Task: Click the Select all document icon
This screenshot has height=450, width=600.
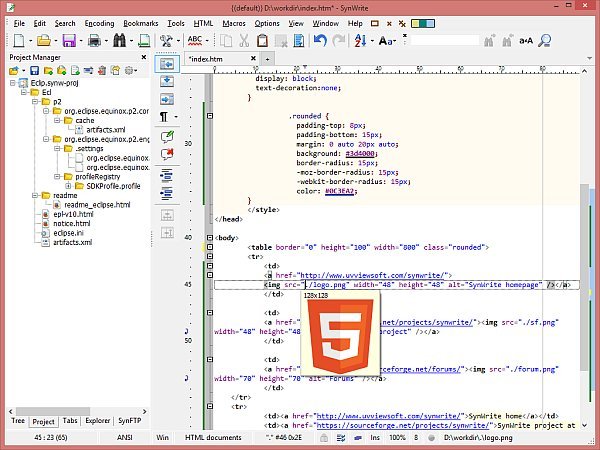Action: point(299,40)
